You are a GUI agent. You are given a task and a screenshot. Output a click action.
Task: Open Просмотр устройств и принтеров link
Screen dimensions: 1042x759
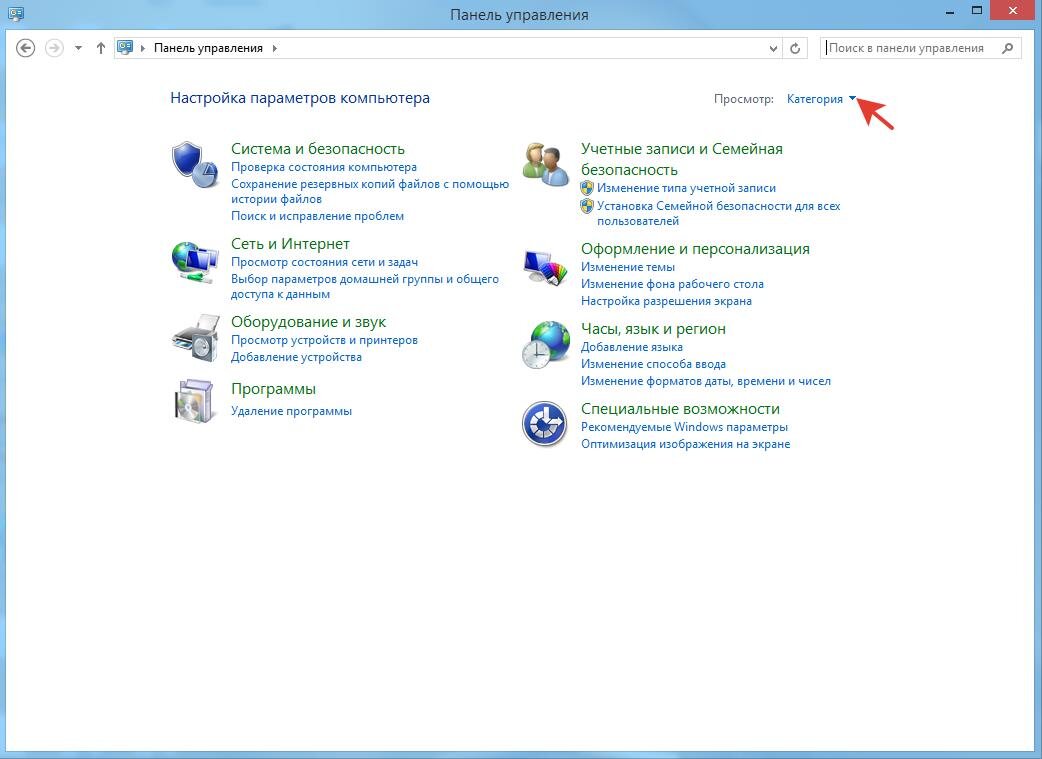pyautogui.click(x=324, y=340)
